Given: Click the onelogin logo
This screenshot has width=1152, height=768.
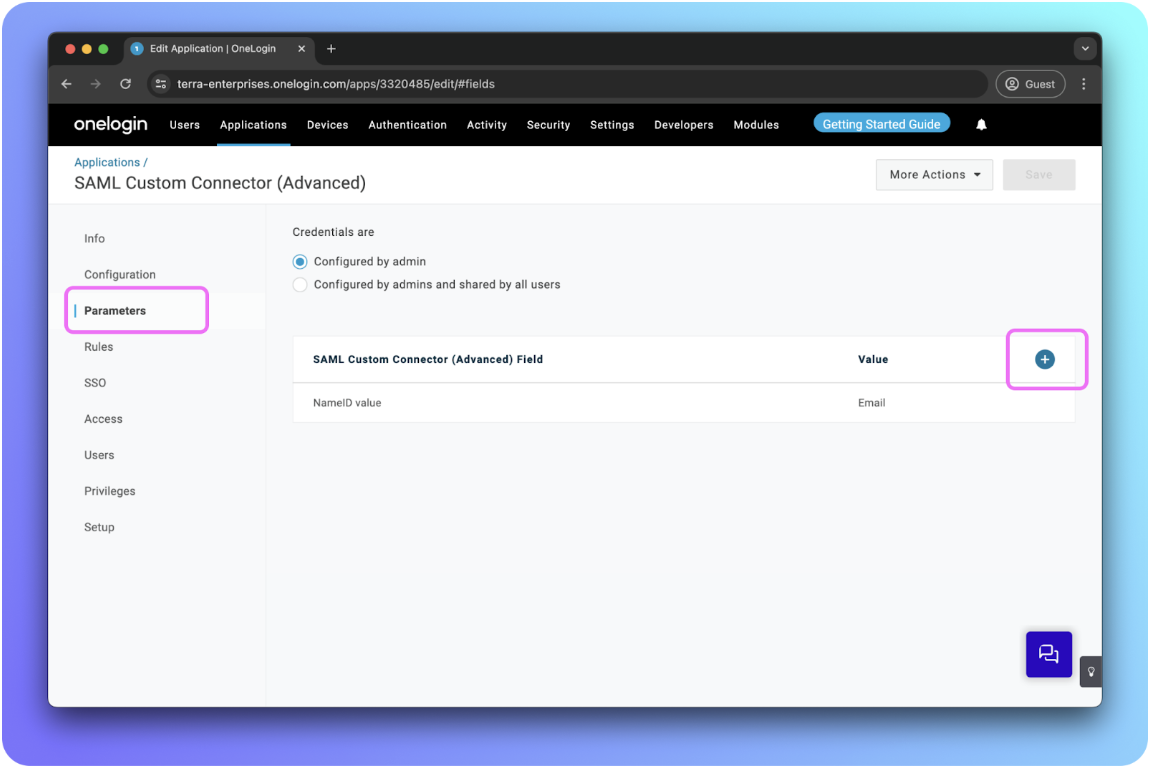Looking at the screenshot, I should coord(111,124).
